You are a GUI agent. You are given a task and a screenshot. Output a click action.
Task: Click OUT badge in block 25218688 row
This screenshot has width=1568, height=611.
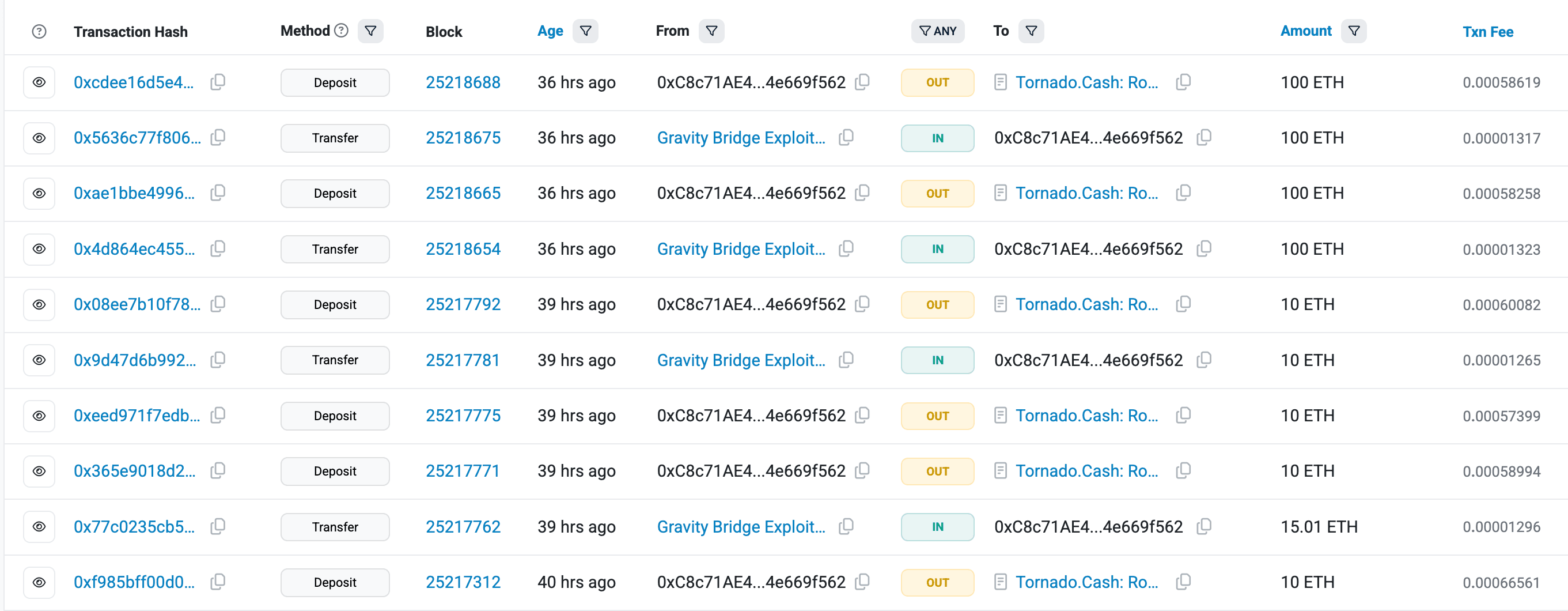[x=937, y=82]
